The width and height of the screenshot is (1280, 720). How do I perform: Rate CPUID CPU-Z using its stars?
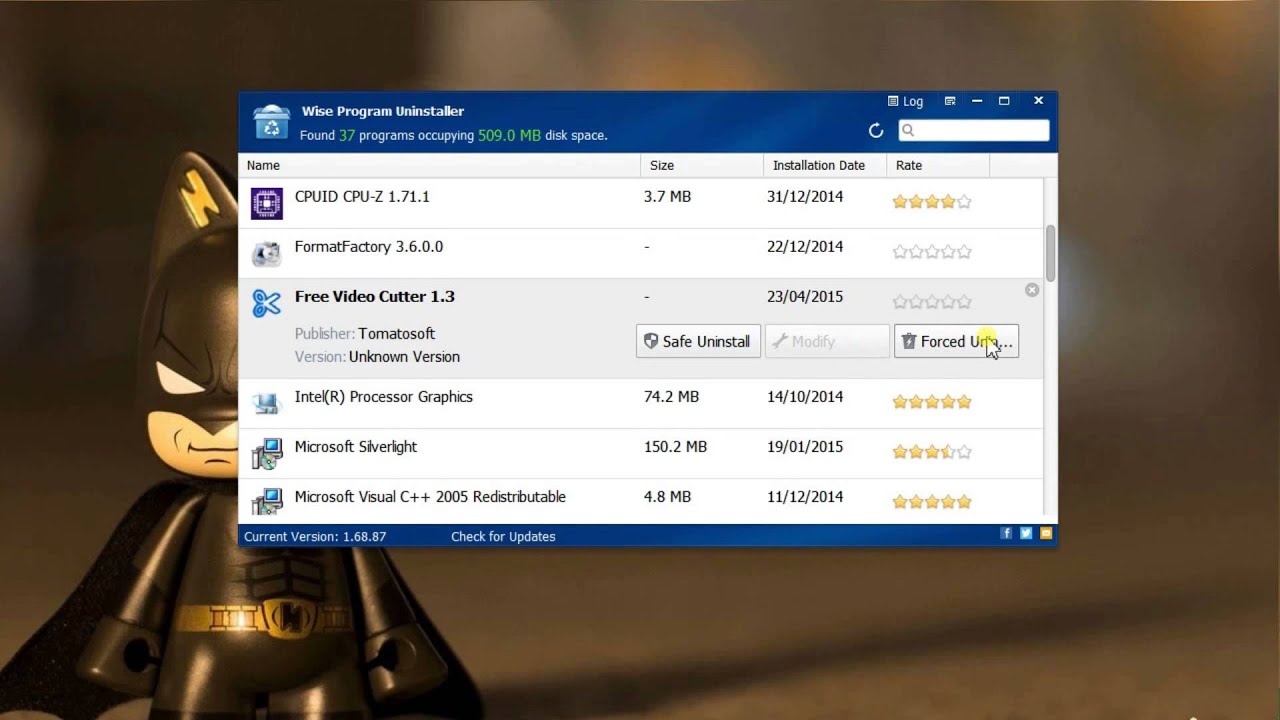coord(932,202)
